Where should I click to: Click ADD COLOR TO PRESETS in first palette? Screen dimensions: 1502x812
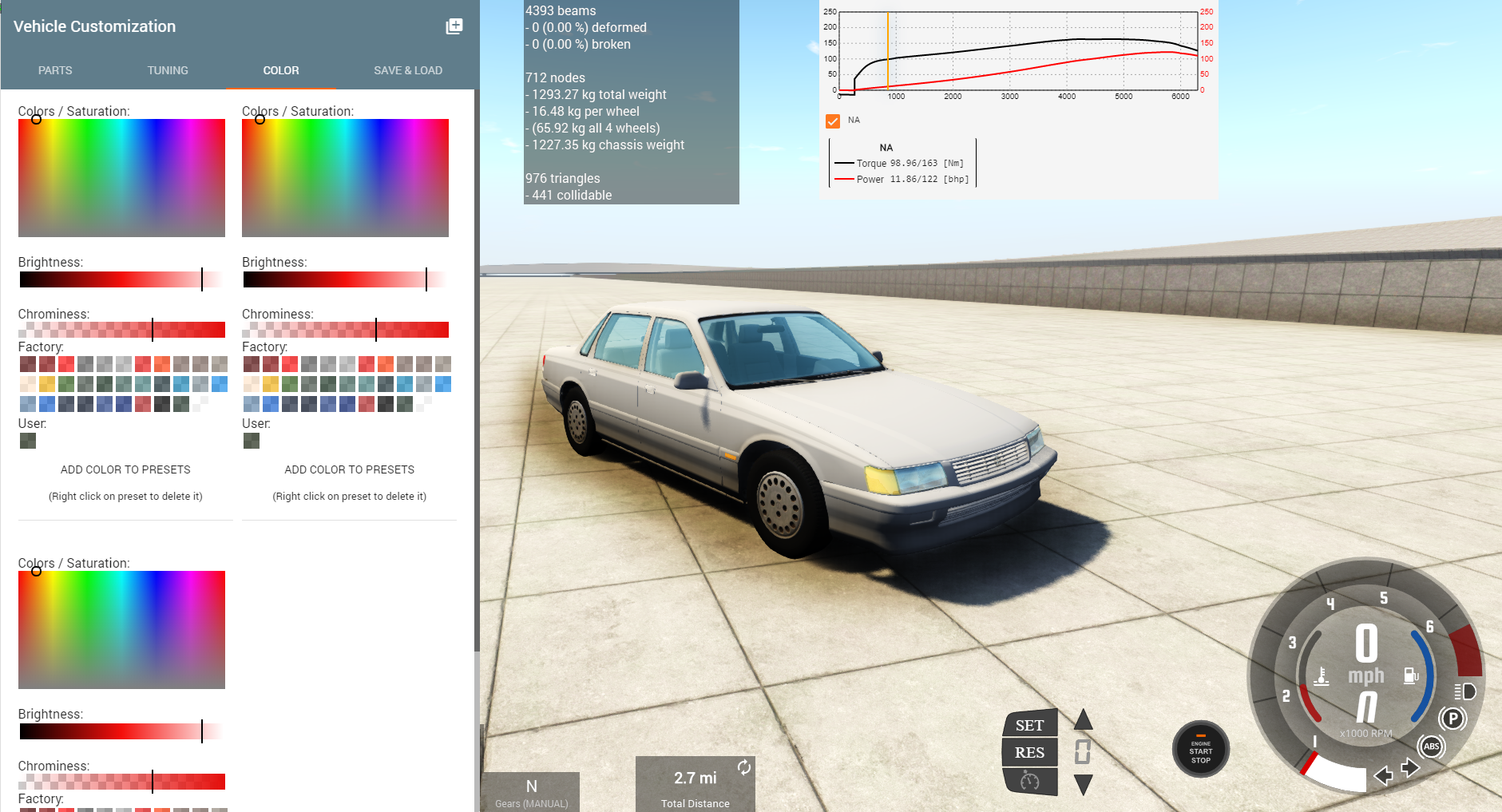(125, 469)
